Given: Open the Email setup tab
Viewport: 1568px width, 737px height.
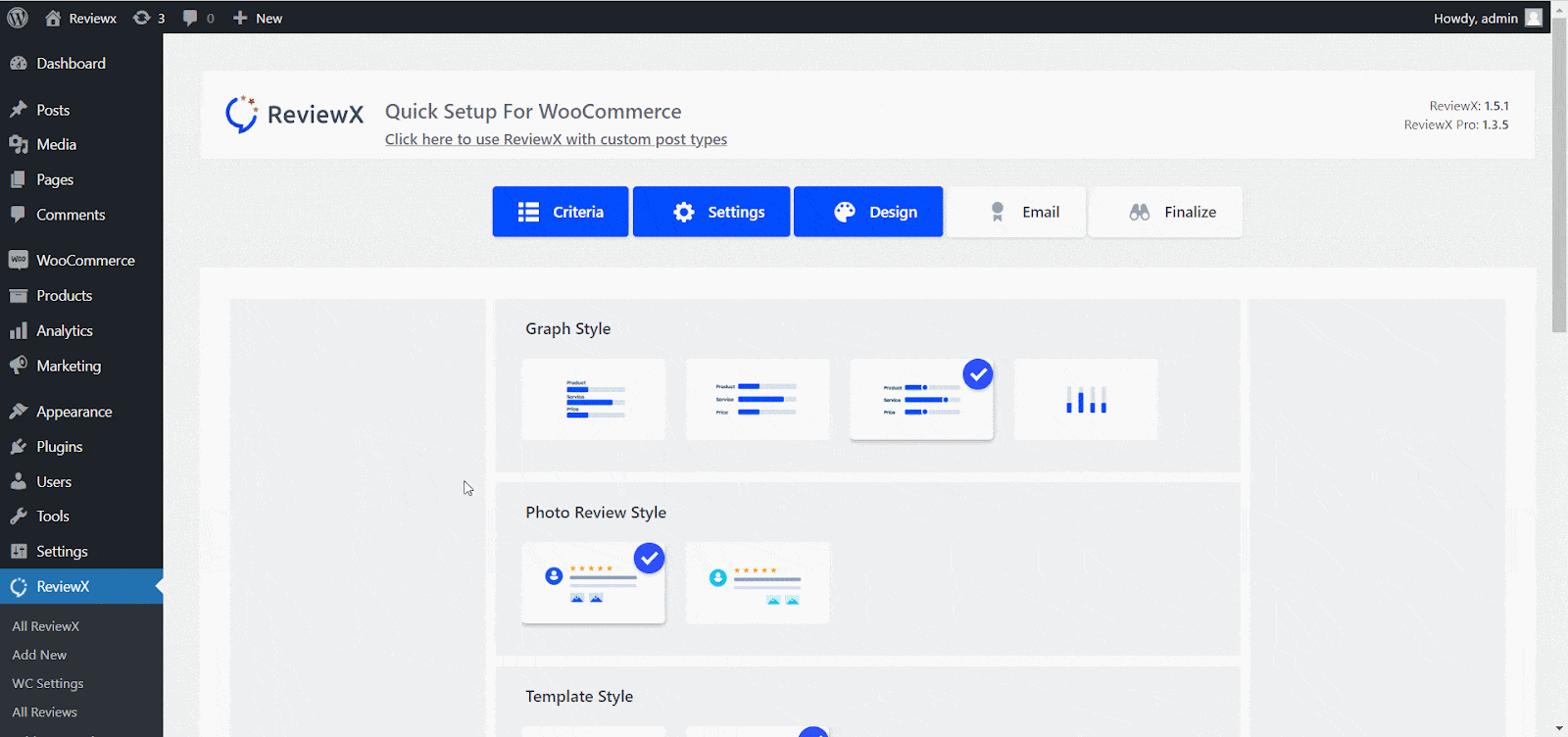Looking at the screenshot, I should [x=1016, y=212].
